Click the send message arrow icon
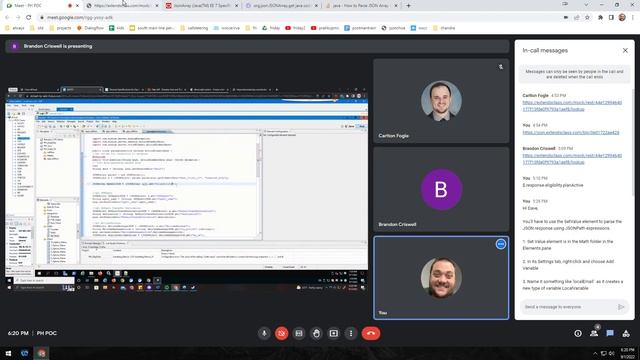This screenshot has height=360, width=640. (x=621, y=307)
